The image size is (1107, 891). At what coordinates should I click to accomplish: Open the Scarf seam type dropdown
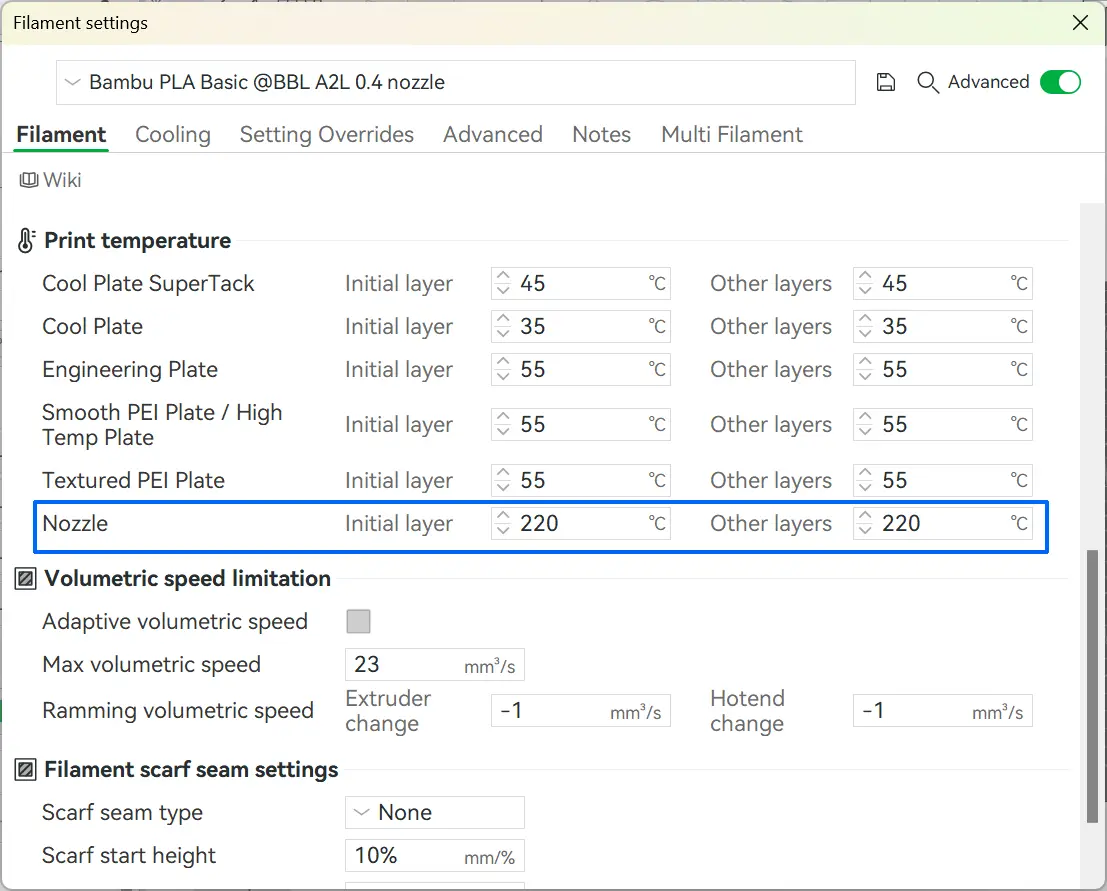[x=435, y=813]
